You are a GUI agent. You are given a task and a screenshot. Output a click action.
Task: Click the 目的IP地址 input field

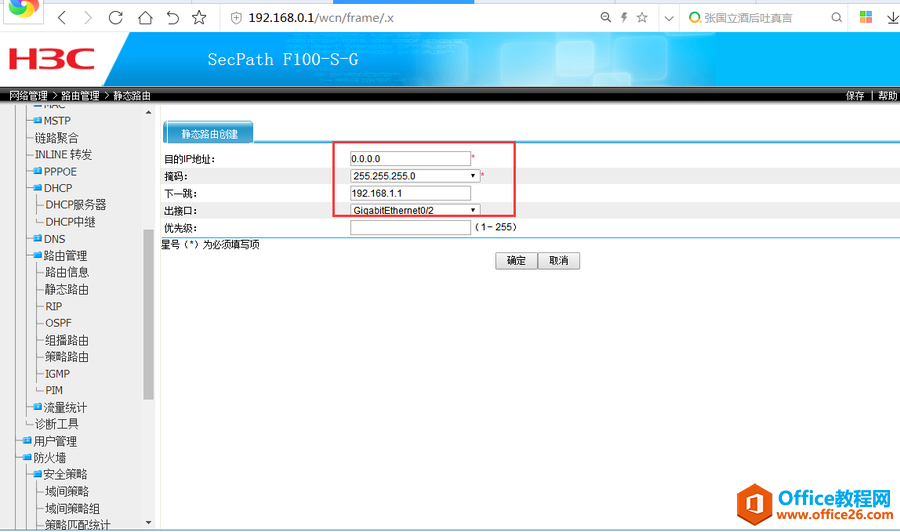tap(410, 159)
